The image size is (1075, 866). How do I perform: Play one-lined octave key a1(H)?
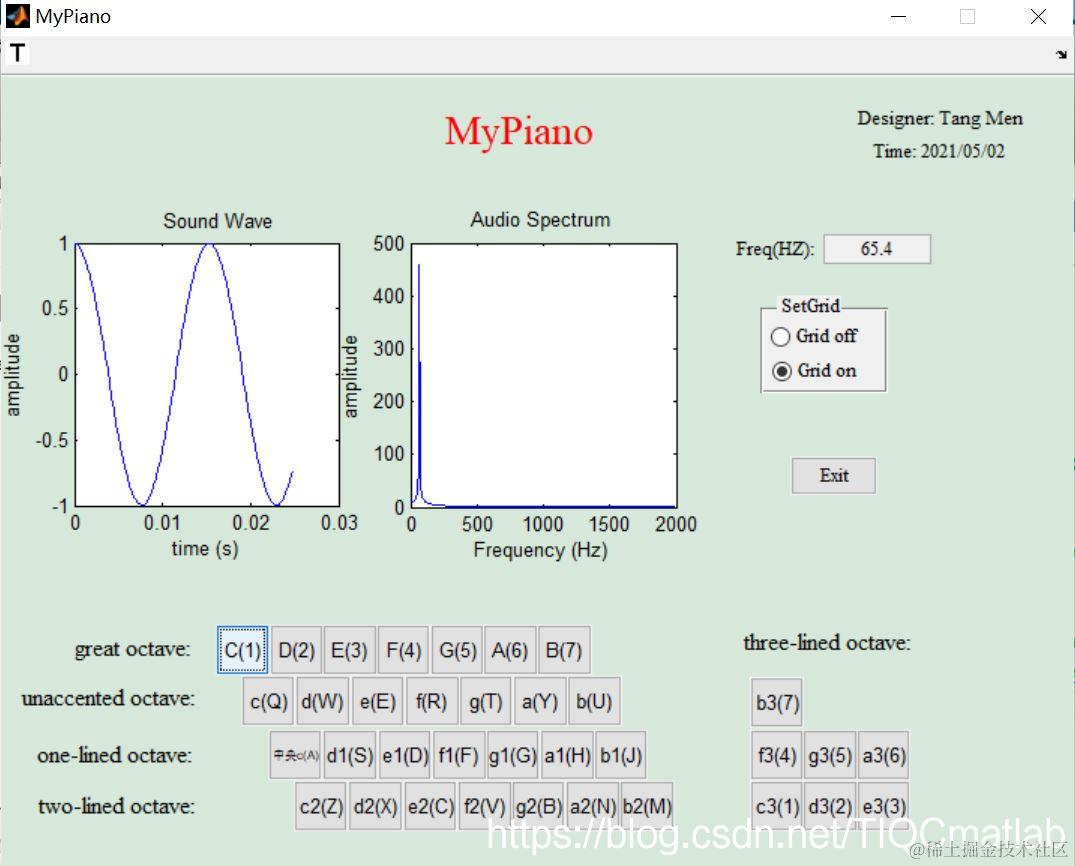coord(567,755)
